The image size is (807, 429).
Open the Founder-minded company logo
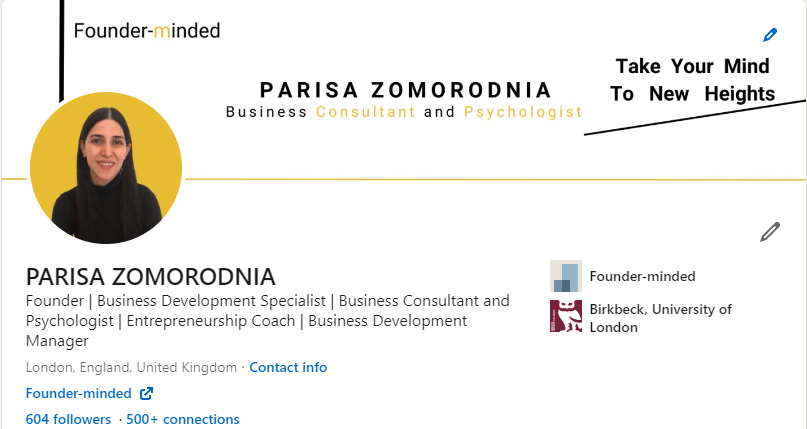tap(566, 276)
